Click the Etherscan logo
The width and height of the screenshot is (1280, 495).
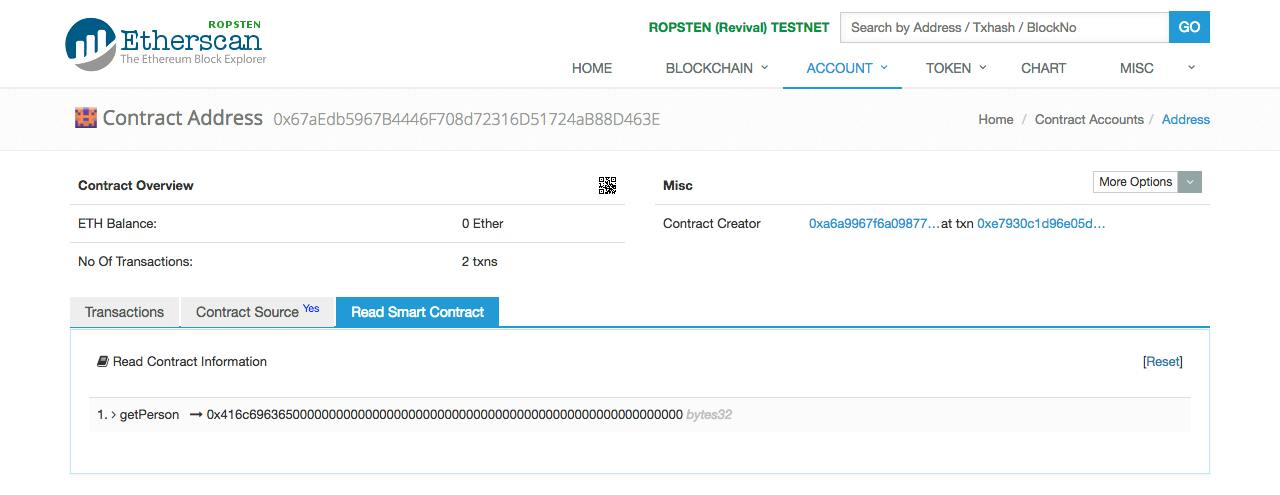(166, 44)
